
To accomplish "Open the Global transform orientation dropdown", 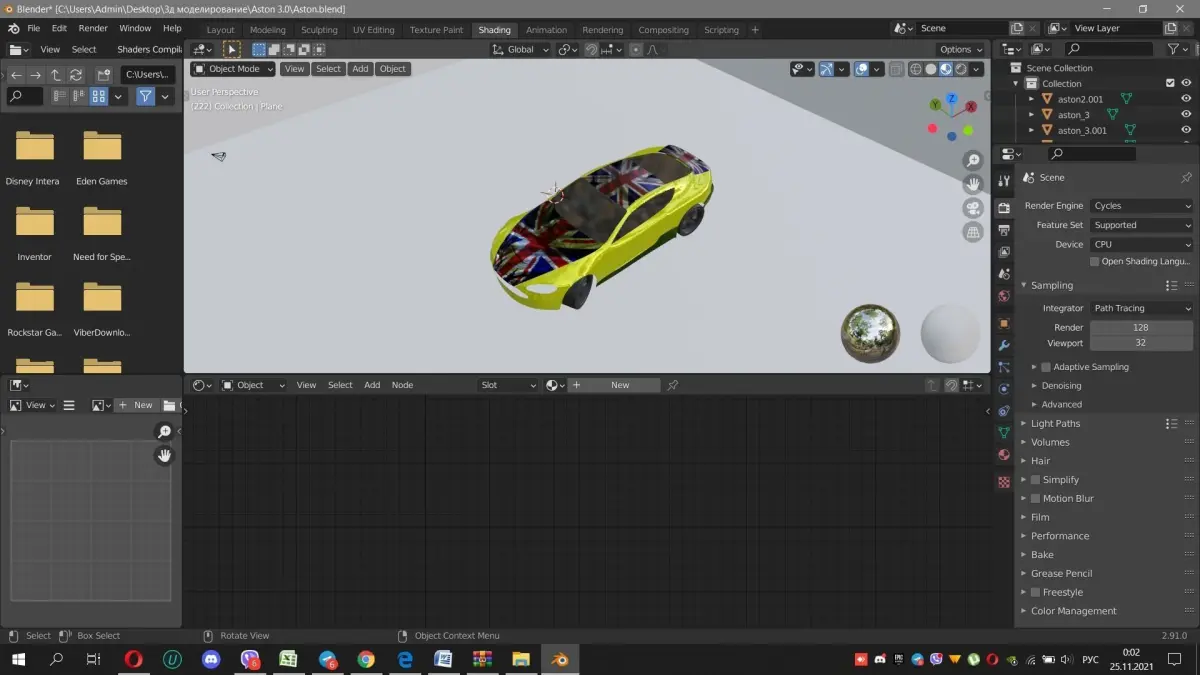I will point(520,49).
